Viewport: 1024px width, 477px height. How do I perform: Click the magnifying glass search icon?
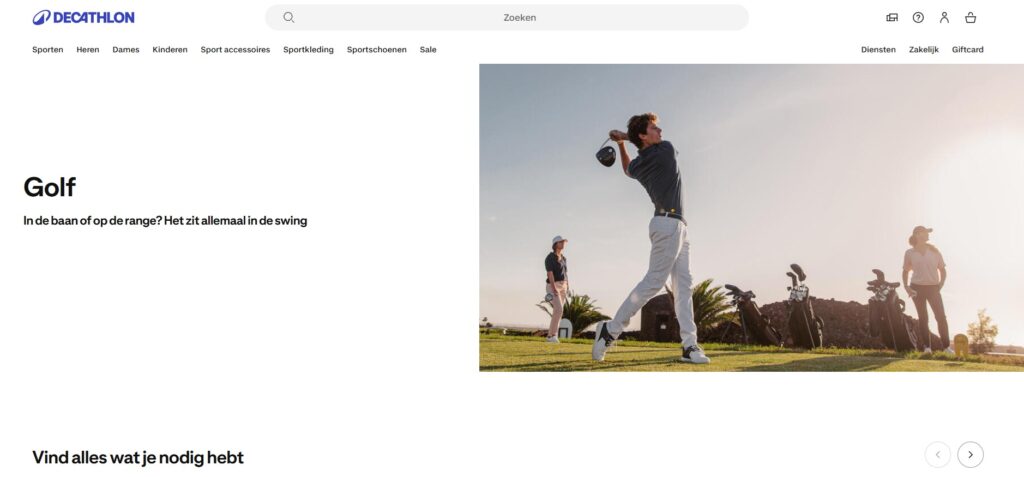pos(289,17)
